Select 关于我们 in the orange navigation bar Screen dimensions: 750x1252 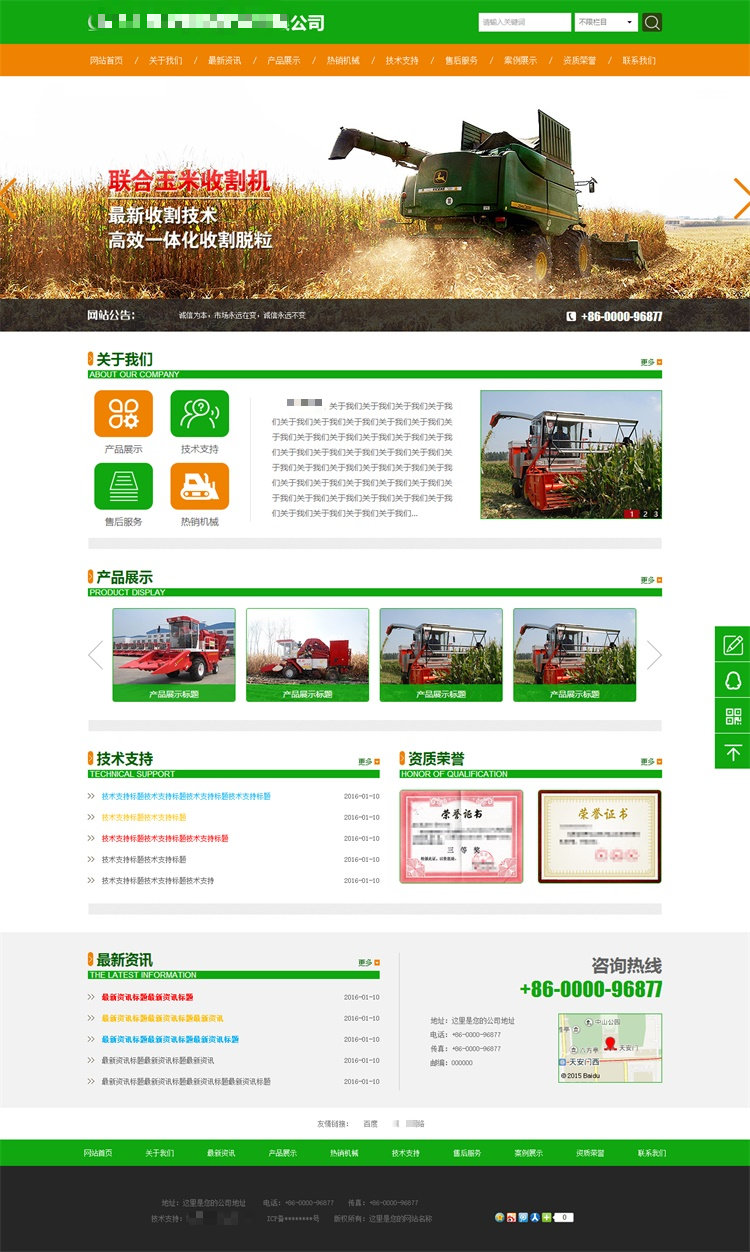coord(165,61)
